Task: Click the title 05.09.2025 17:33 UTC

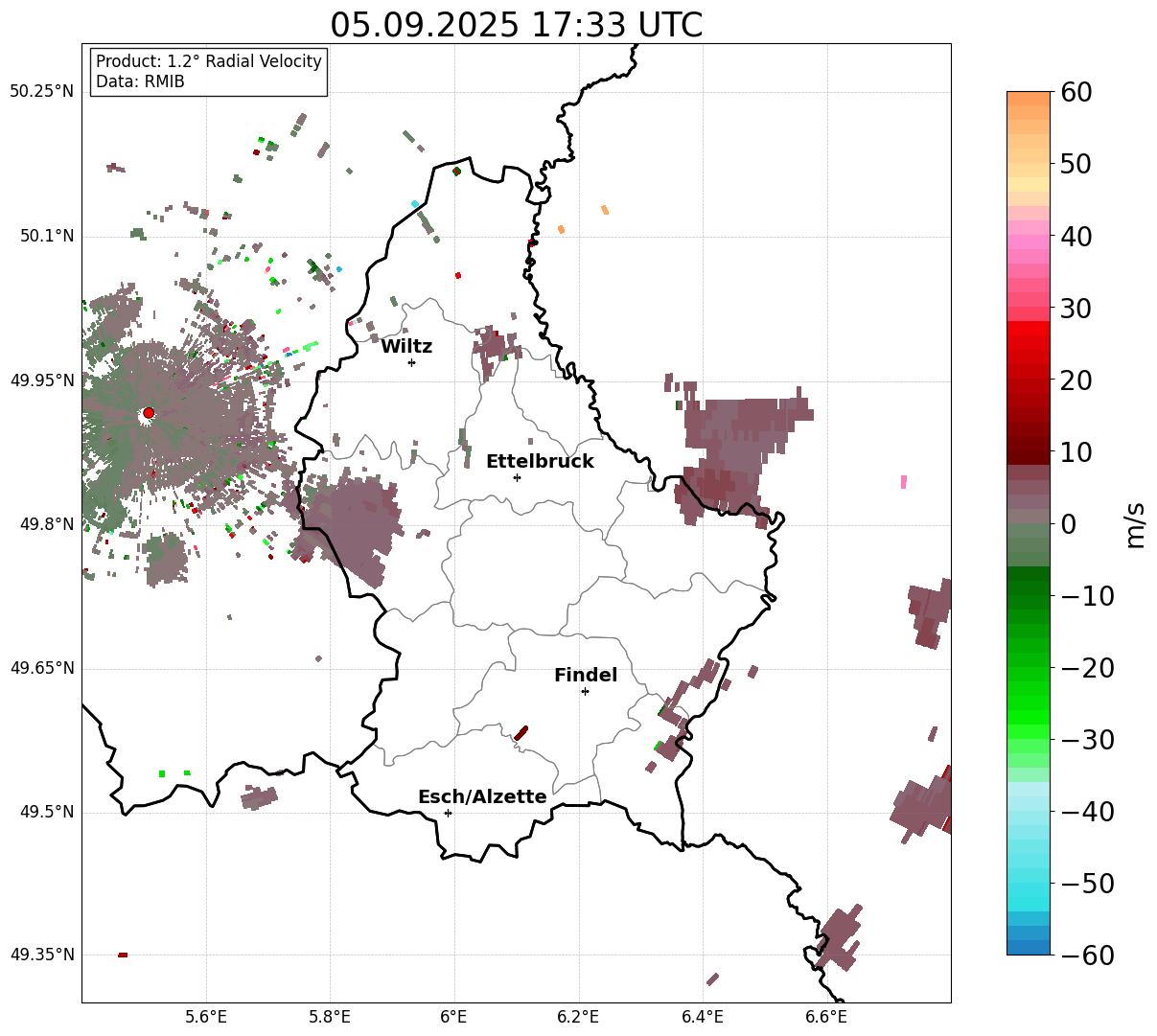Action: (517, 25)
